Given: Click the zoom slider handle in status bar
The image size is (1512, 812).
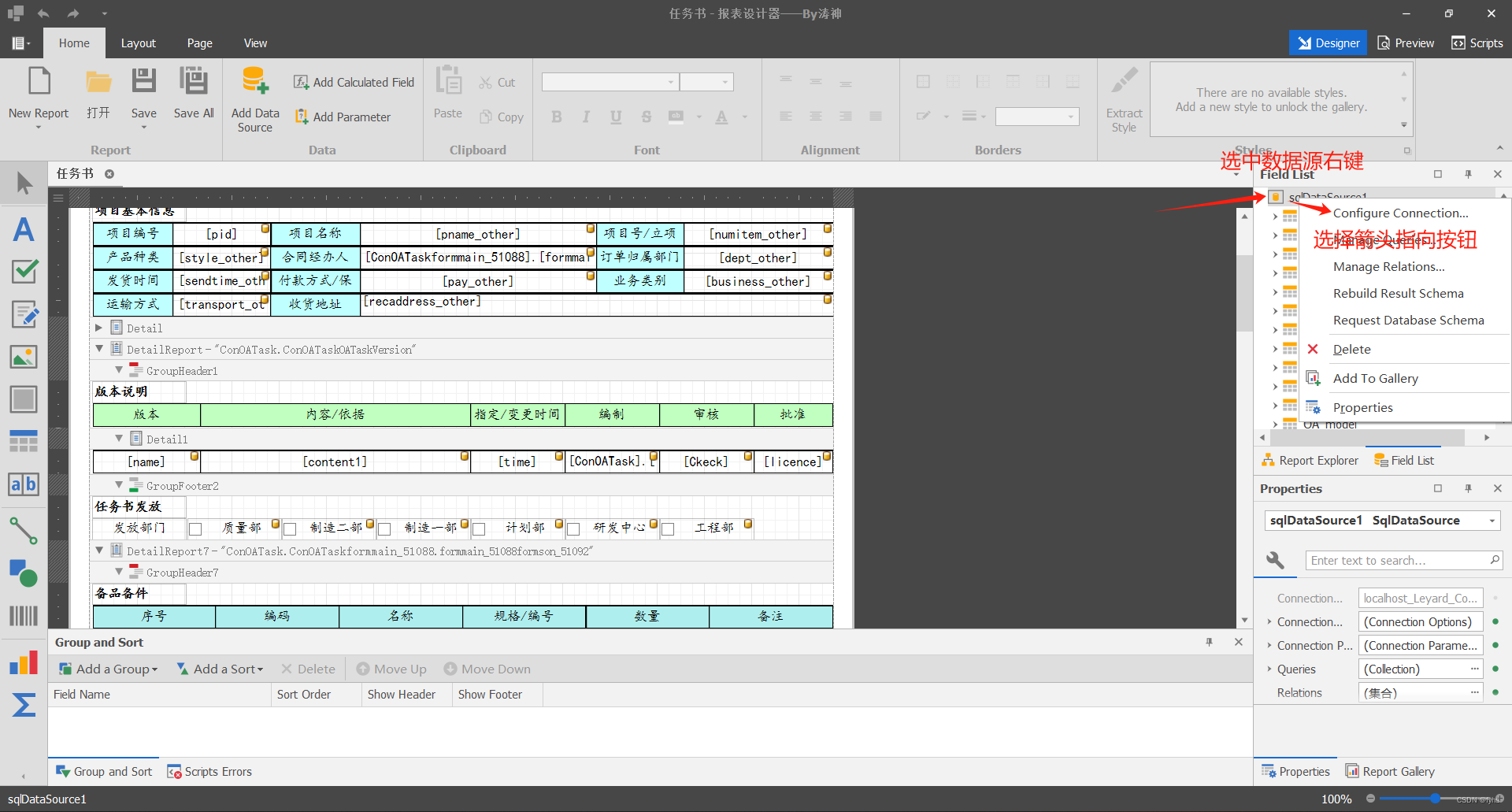Looking at the screenshot, I should coord(1435,799).
